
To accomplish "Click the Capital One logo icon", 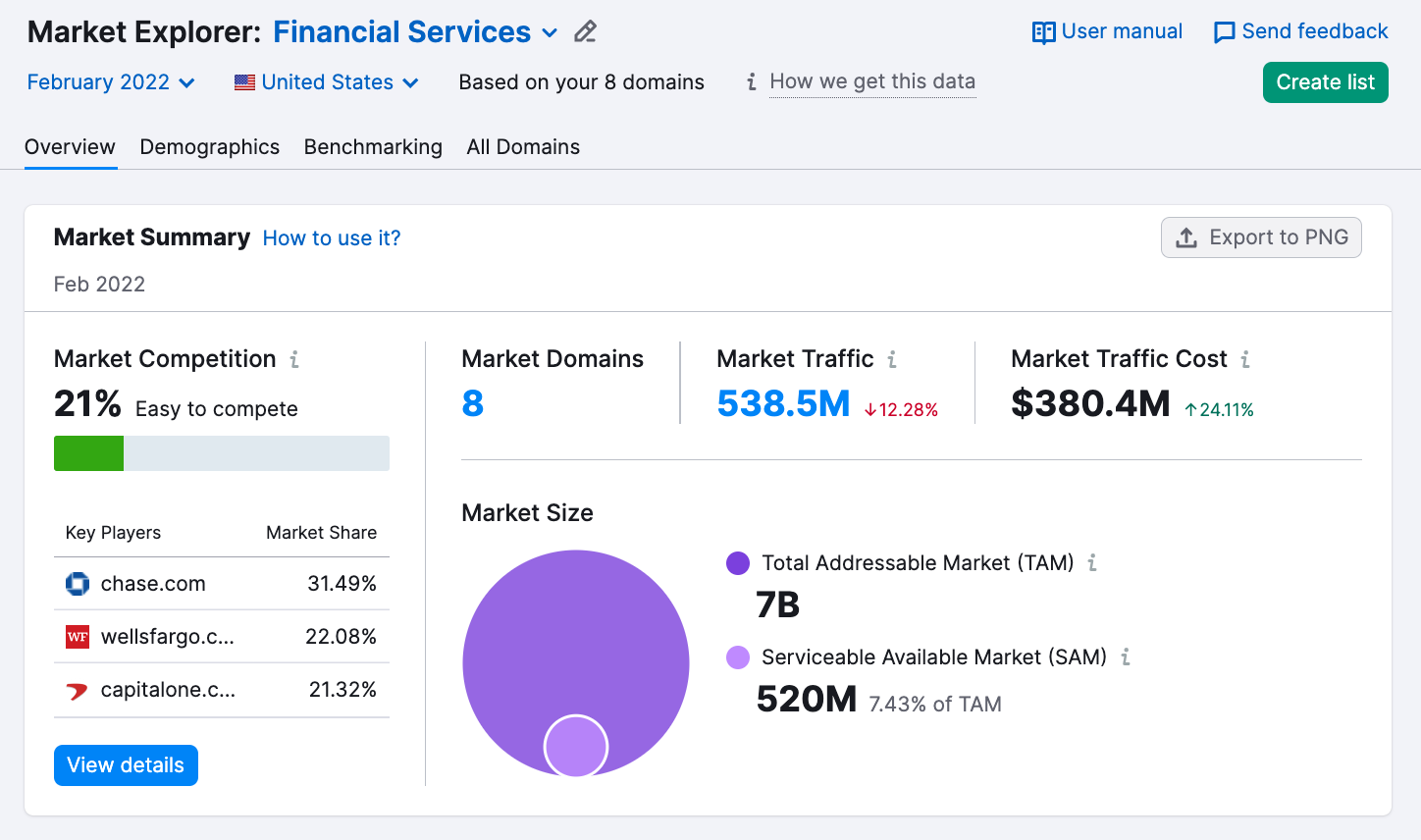I will (78, 691).
